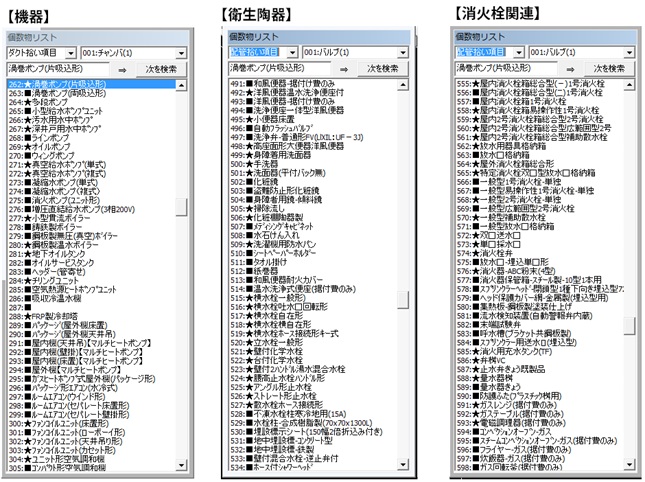Select row 586:★弁桝VC
The width and height of the screenshot is (645, 482).
point(539,360)
